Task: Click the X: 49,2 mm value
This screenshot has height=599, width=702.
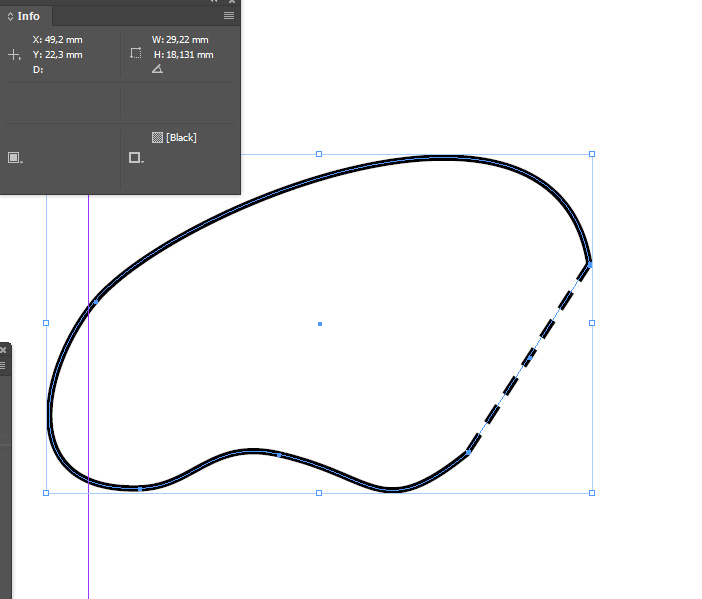Action: [x=57, y=40]
